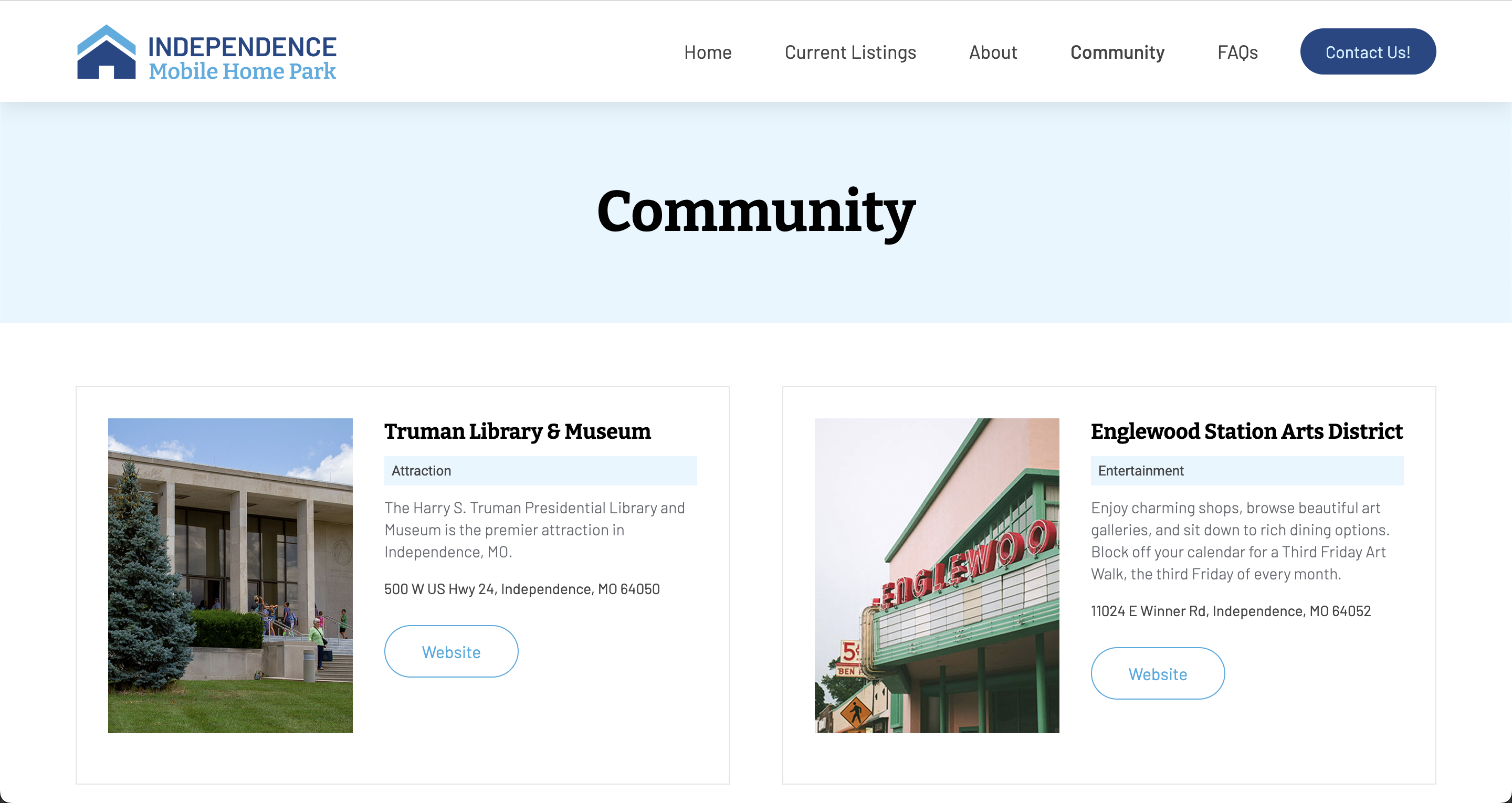Open the Truman Library Website button
The image size is (1512, 803).
(451, 651)
